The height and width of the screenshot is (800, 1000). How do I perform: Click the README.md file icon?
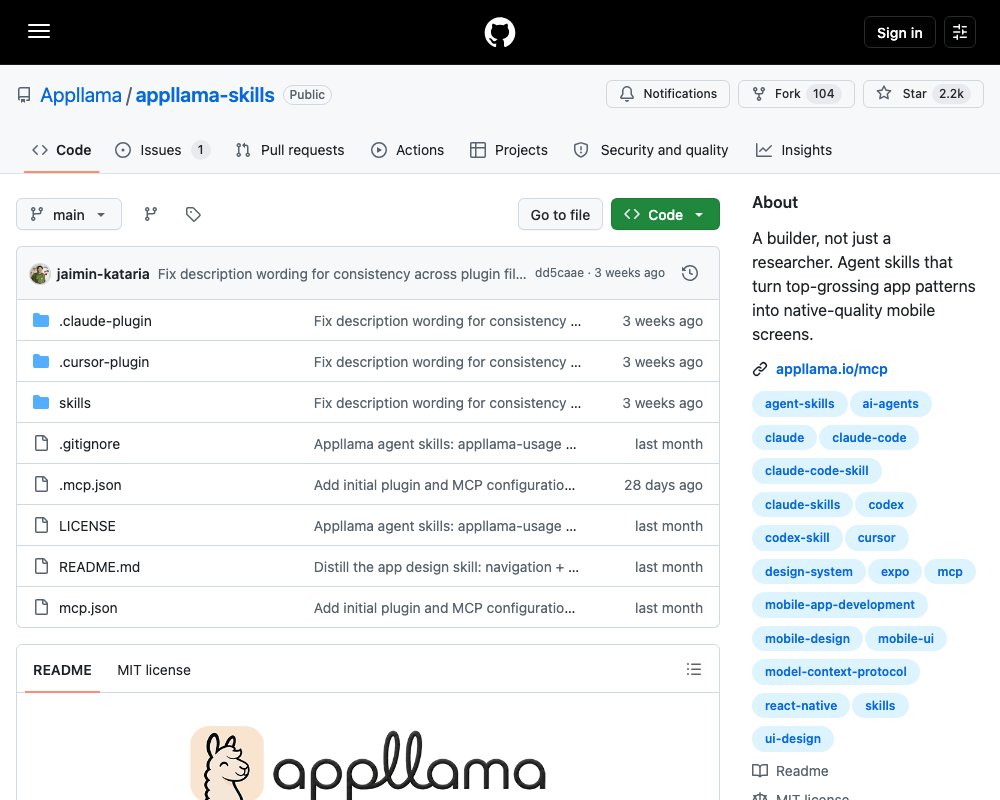point(41,567)
